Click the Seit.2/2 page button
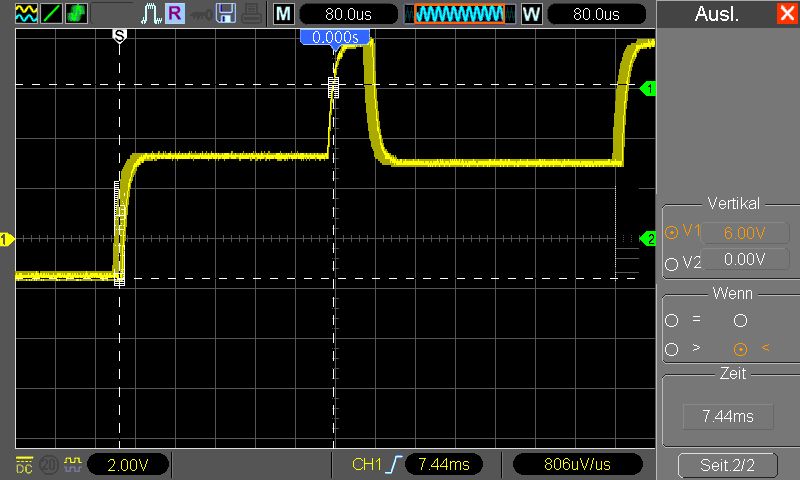800x480 pixels. [728, 465]
